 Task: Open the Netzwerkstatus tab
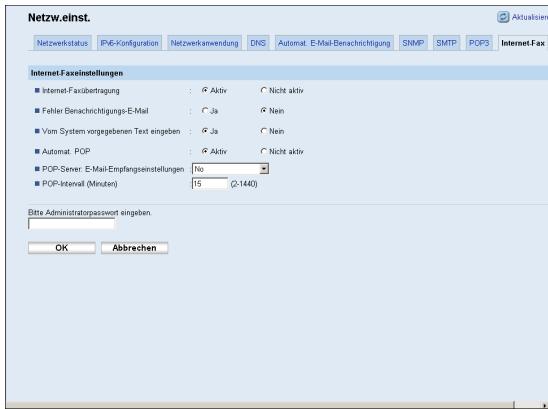click(x=62, y=43)
